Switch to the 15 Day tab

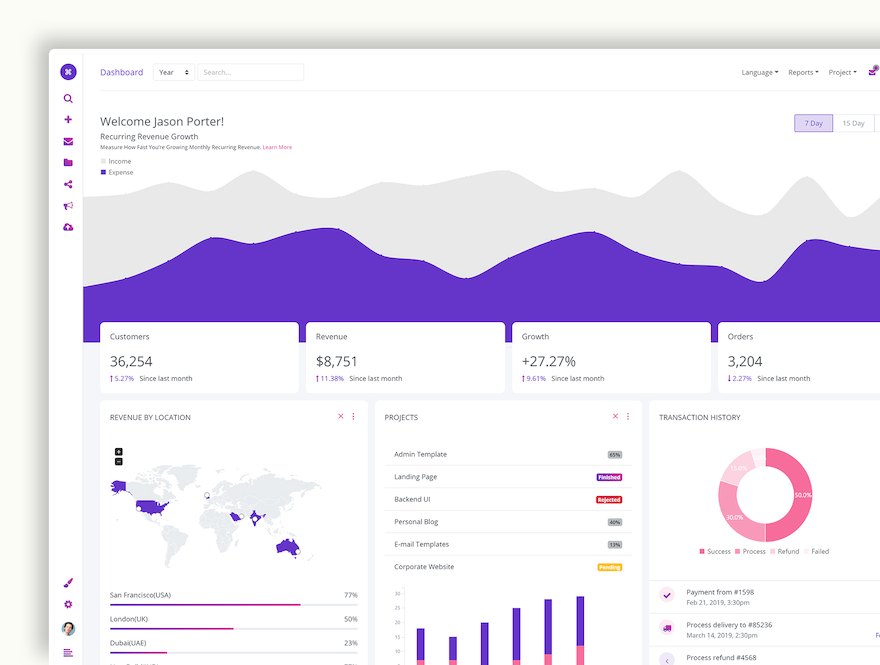pyautogui.click(x=853, y=123)
